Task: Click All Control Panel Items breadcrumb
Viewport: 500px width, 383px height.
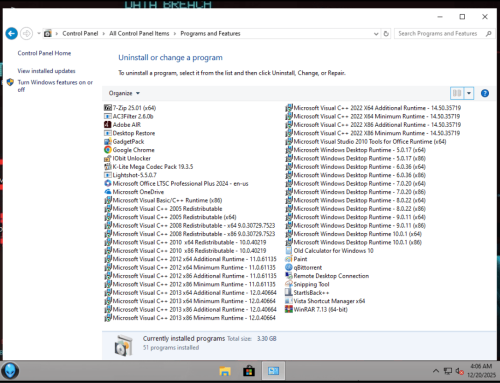Action: pos(139,34)
